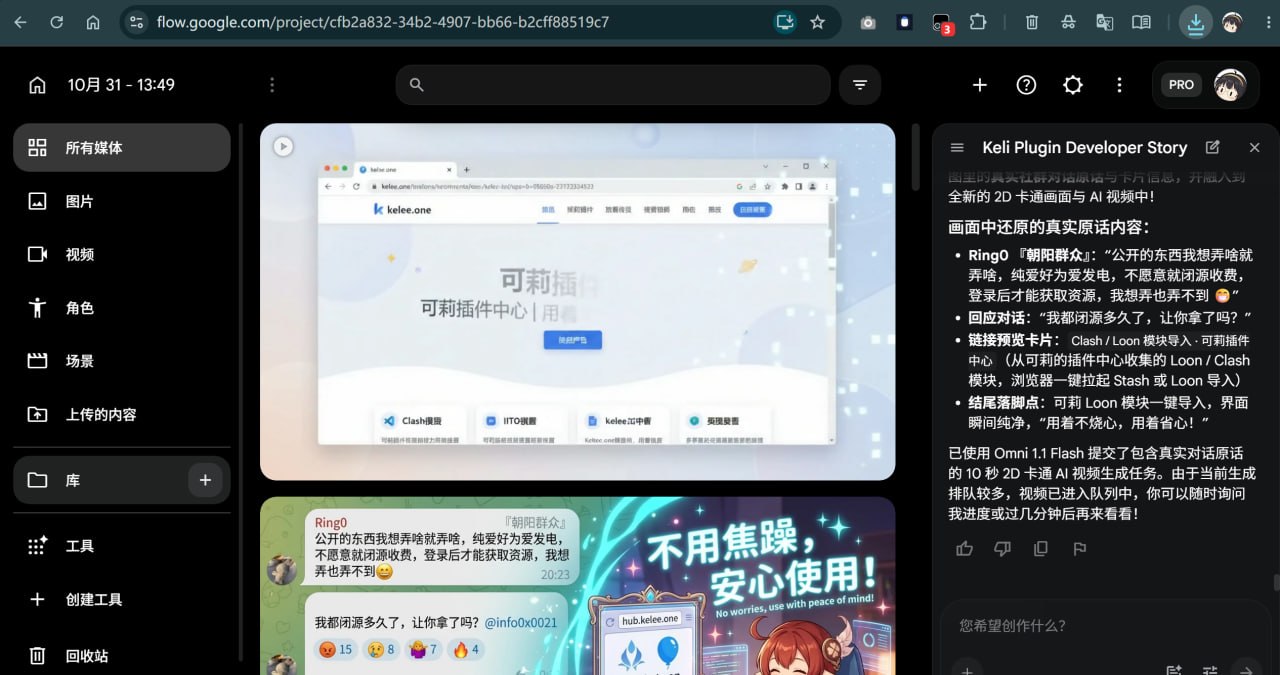This screenshot has width=1280, height=675.
Task: Open the 场景 section
Action: [x=122, y=361]
